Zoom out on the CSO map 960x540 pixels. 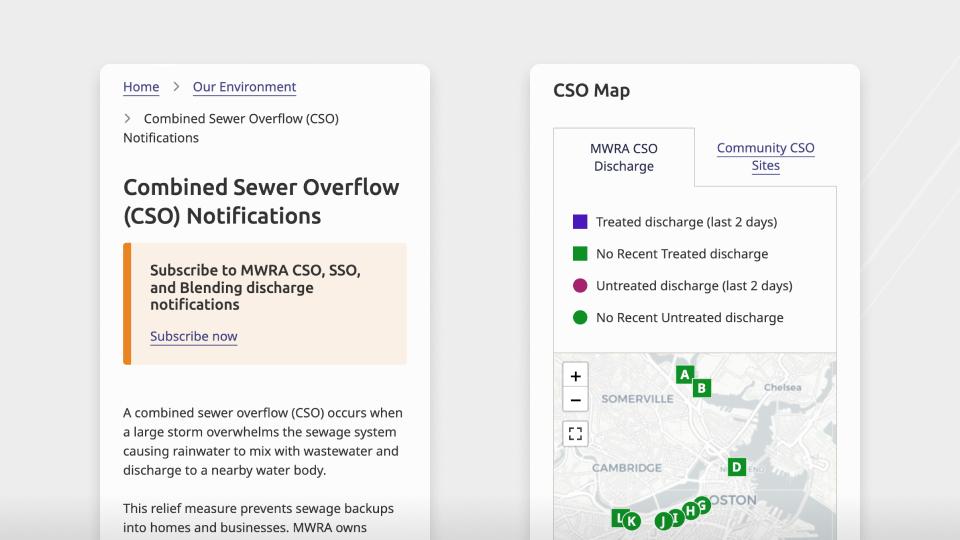(575, 401)
